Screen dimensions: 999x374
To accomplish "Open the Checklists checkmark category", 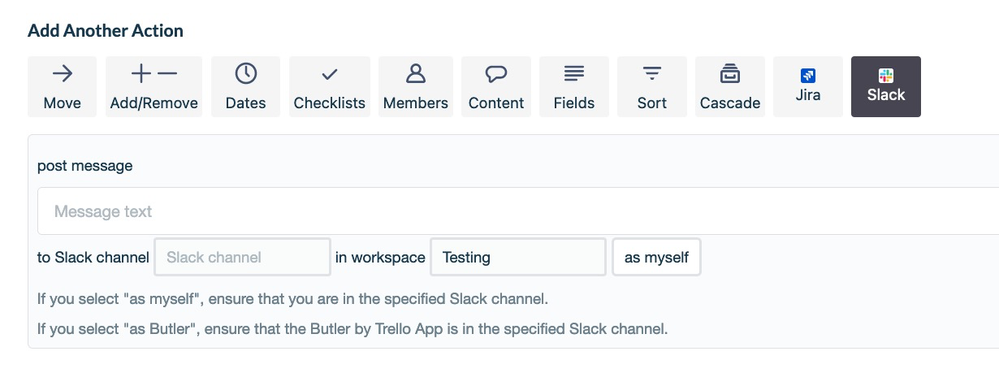I will point(329,87).
